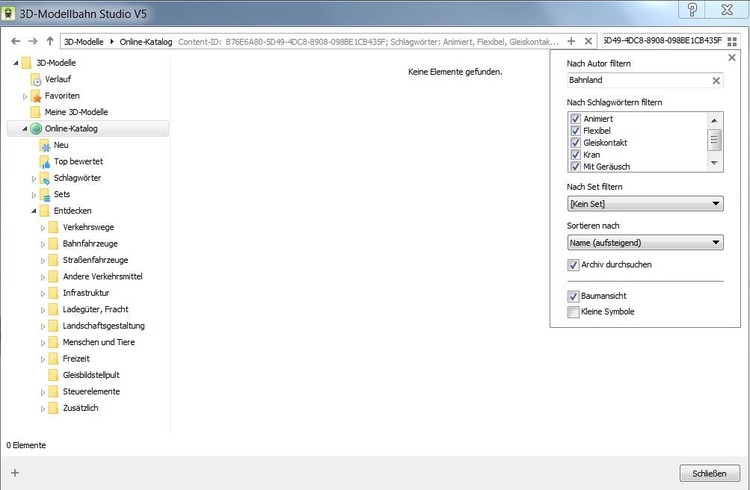750x490 pixels.
Task: Click the Content-ID address bar text
Action: [368, 42]
